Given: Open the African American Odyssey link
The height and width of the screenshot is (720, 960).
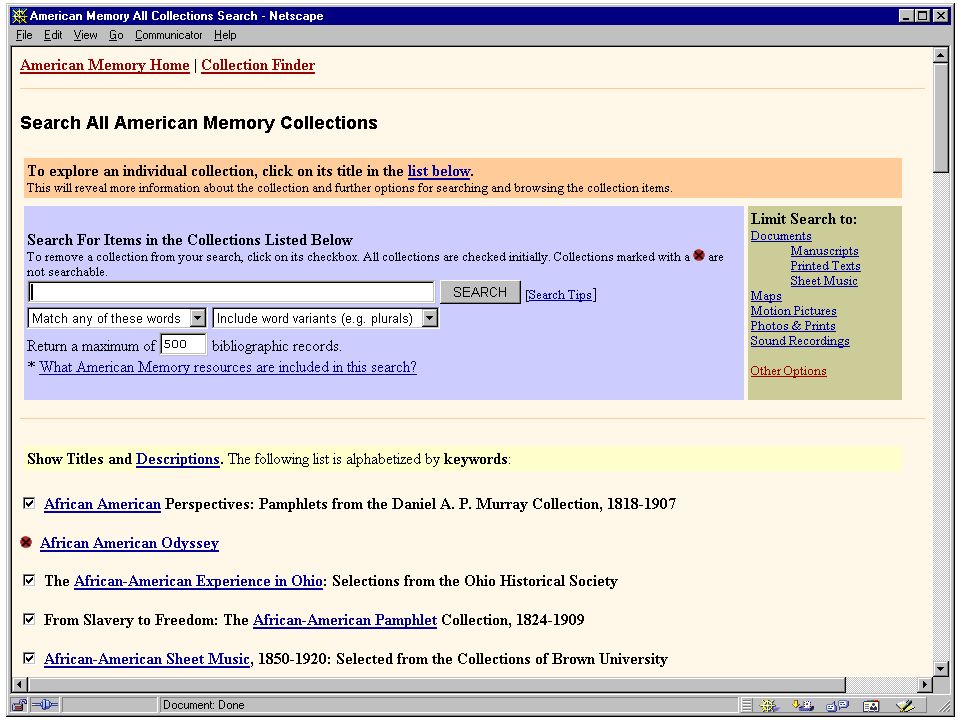Looking at the screenshot, I should [x=129, y=543].
